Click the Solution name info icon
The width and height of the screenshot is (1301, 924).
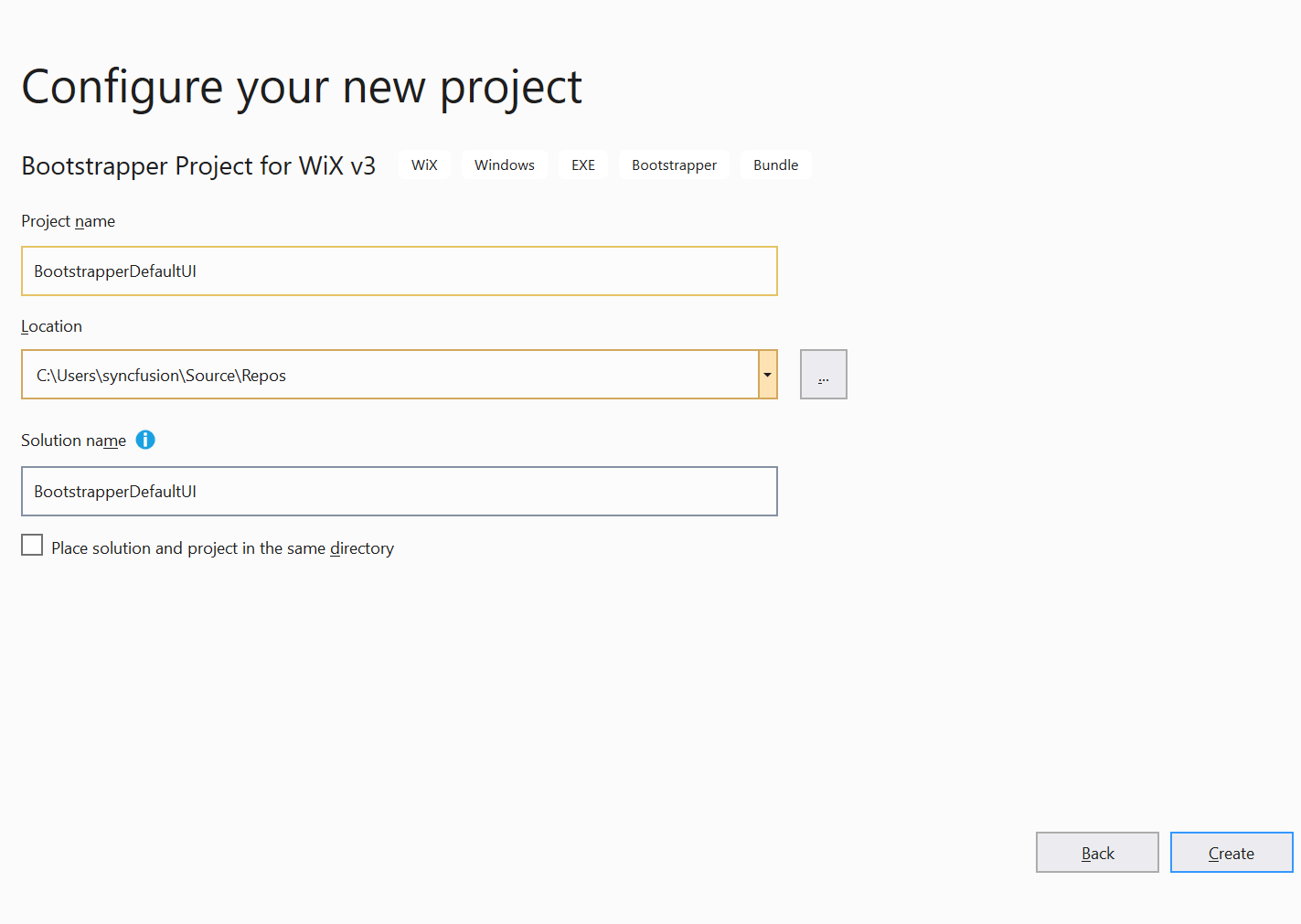[145, 440]
